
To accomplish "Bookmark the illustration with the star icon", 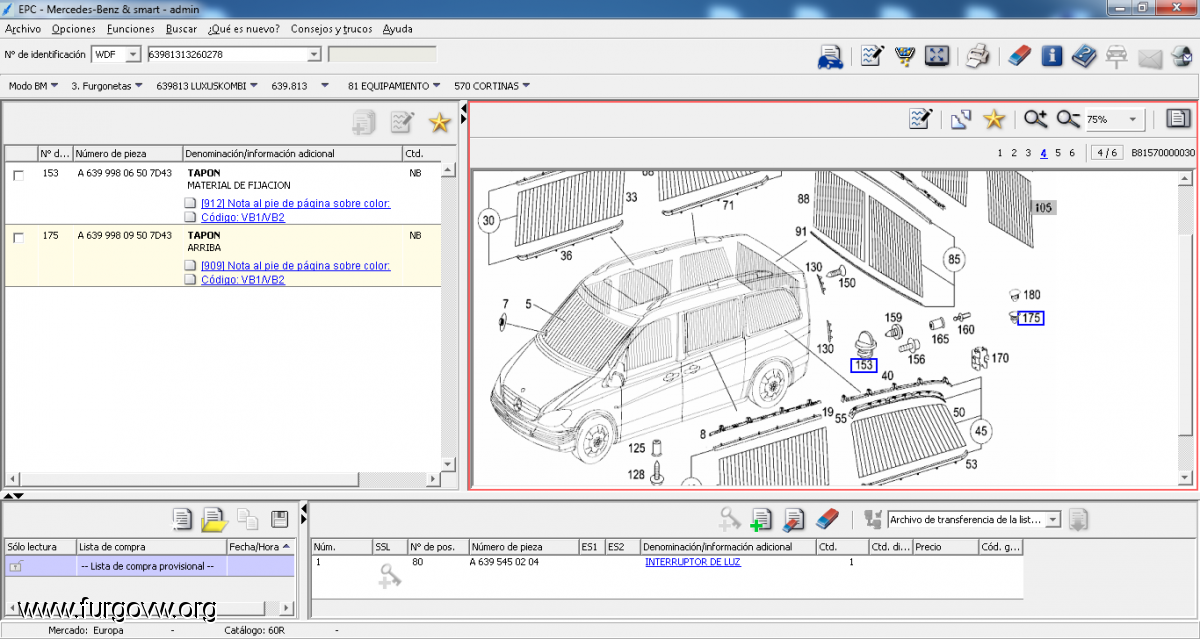I will [994, 120].
